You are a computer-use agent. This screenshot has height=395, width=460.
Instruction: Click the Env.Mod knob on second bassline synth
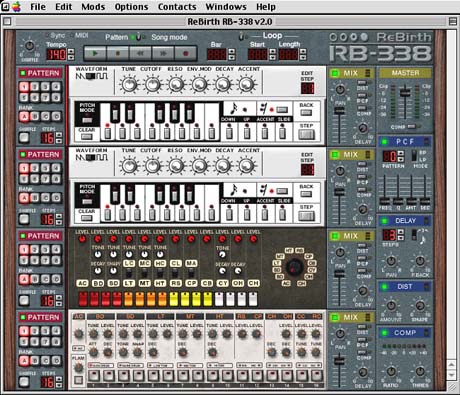[x=199, y=166]
